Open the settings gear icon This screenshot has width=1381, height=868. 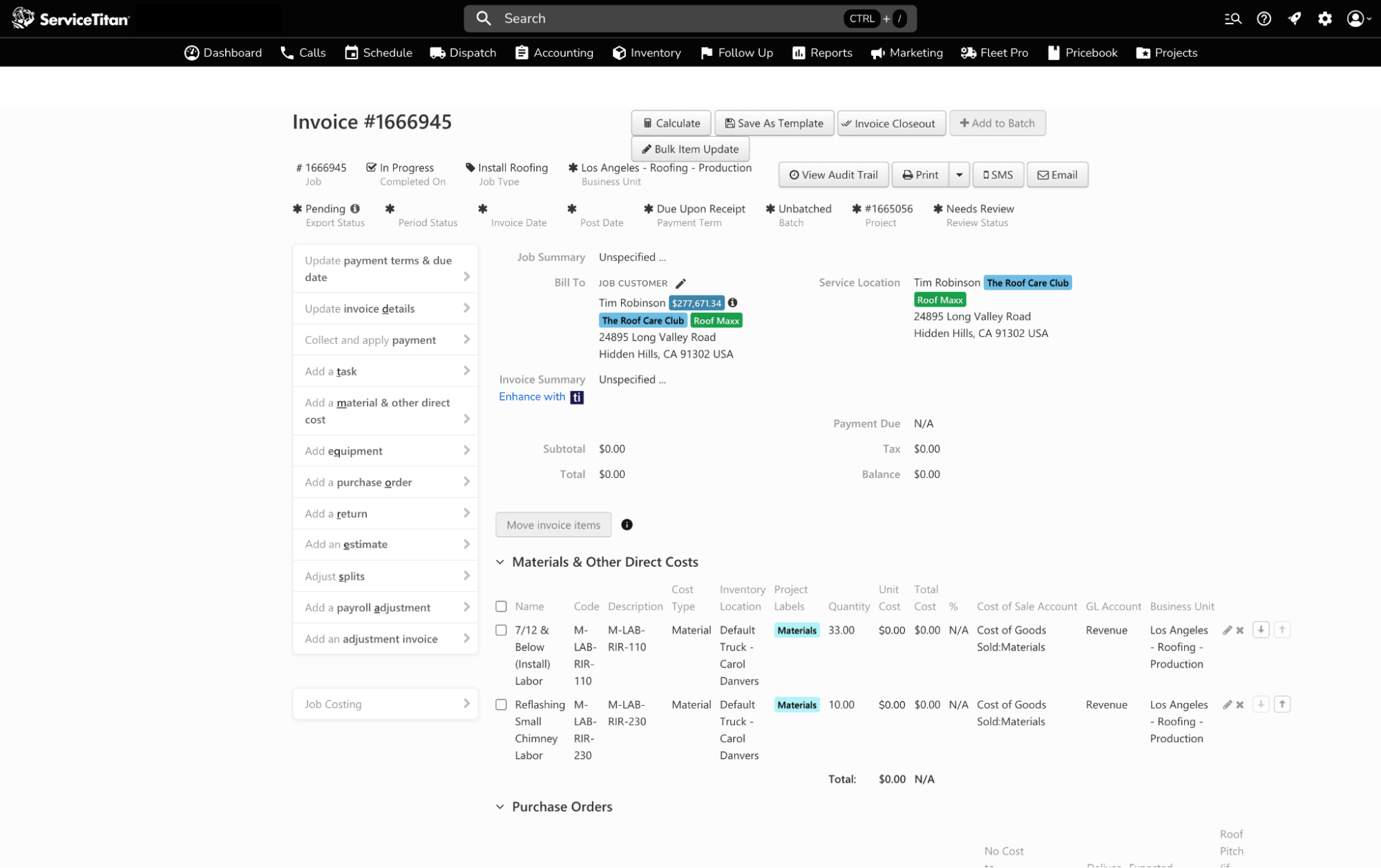click(x=1324, y=19)
